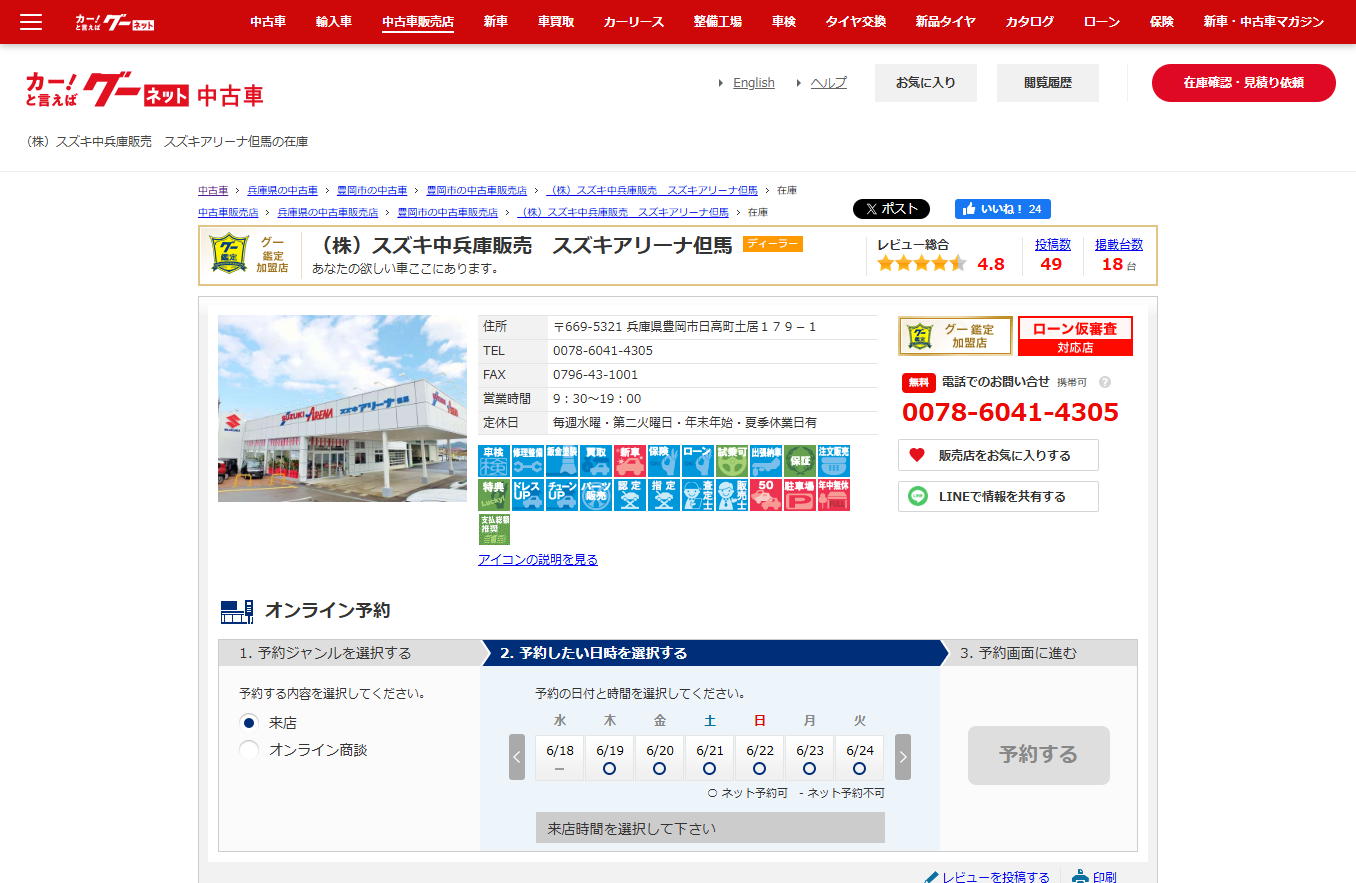Click the 買取 service icon

[x=596, y=461]
